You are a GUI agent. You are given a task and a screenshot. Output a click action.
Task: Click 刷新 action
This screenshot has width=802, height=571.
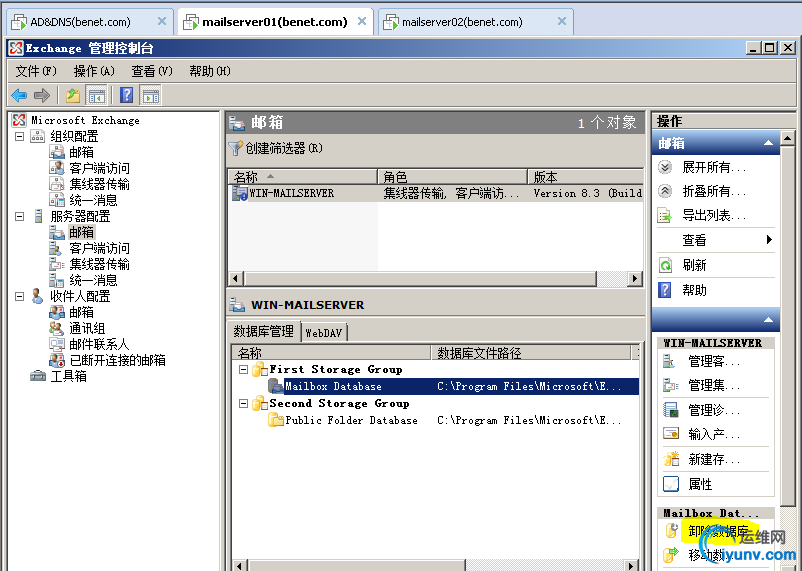coord(694,265)
